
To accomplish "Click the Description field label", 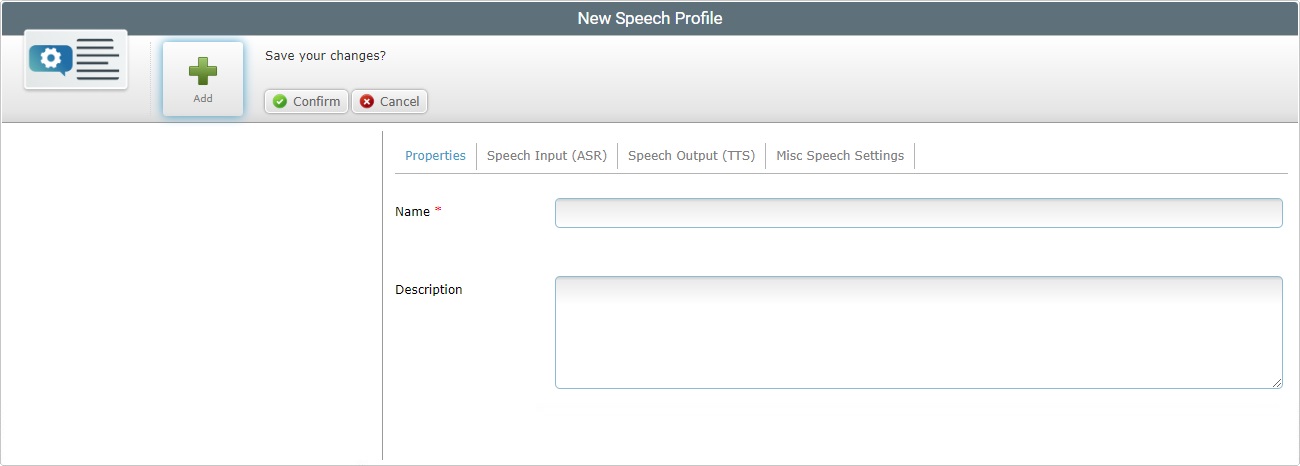I will pos(429,290).
